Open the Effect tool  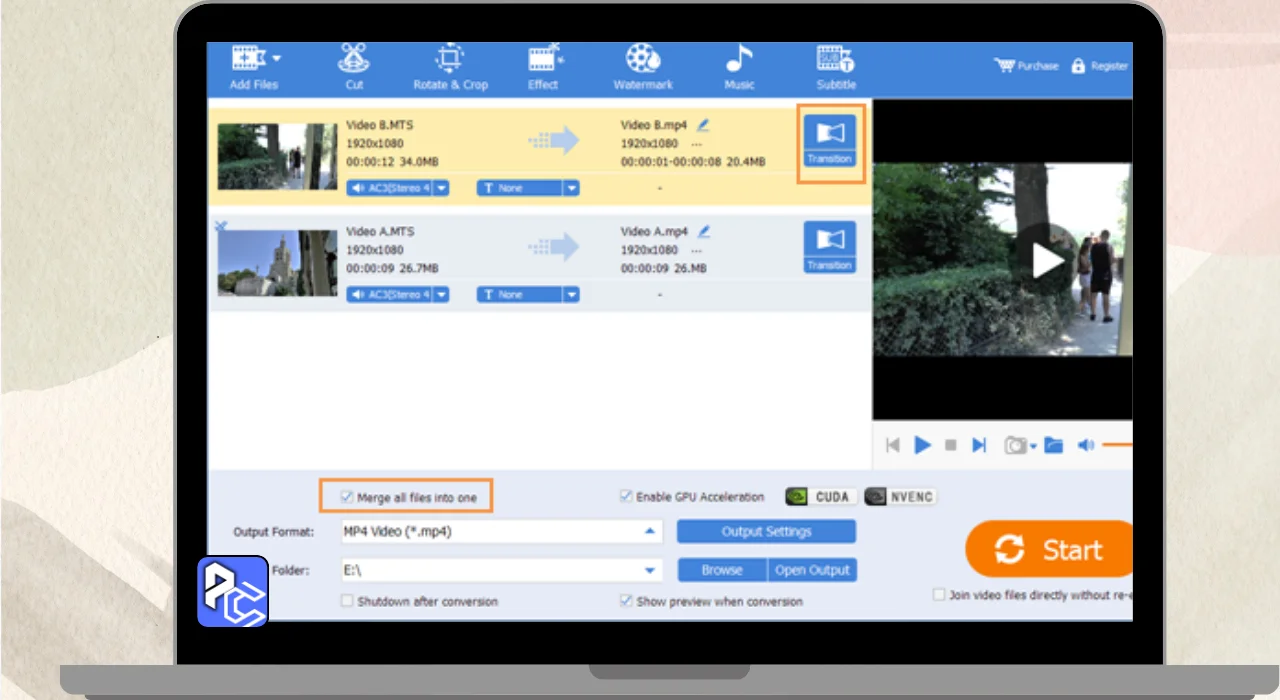click(x=543, y=67)
